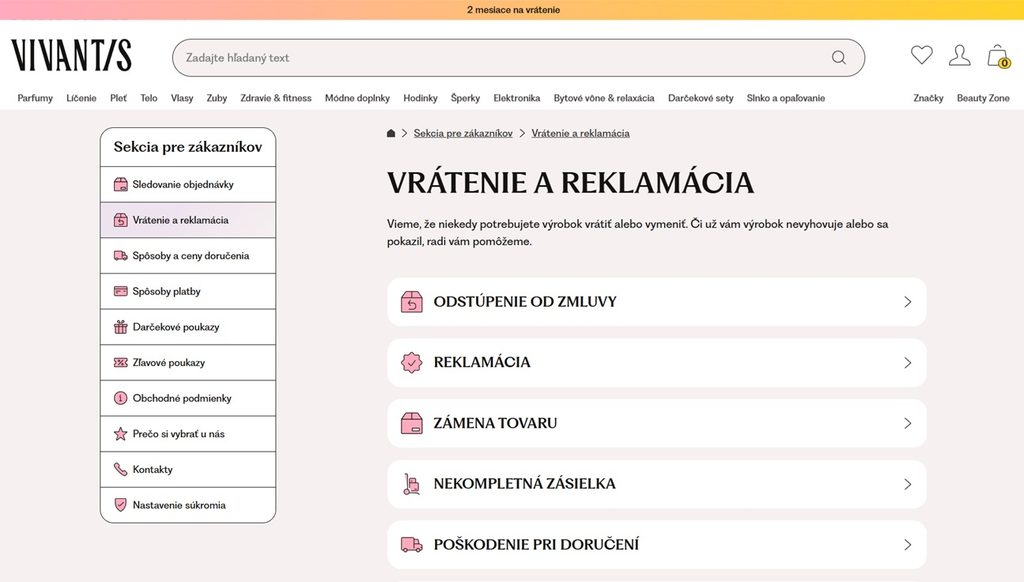The width and height of the screenshot is (1024, 582).
Task: Click the home icon in breadcrumb
Action: pos(391,133)
